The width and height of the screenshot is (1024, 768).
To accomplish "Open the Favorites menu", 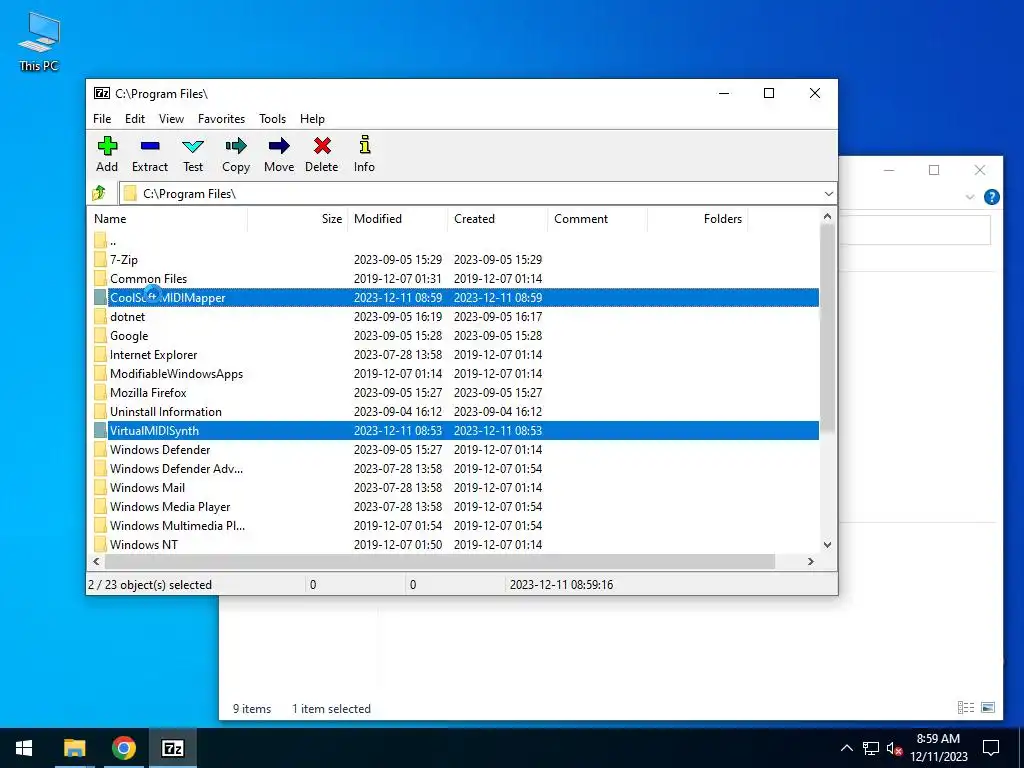I will point(221,119).
